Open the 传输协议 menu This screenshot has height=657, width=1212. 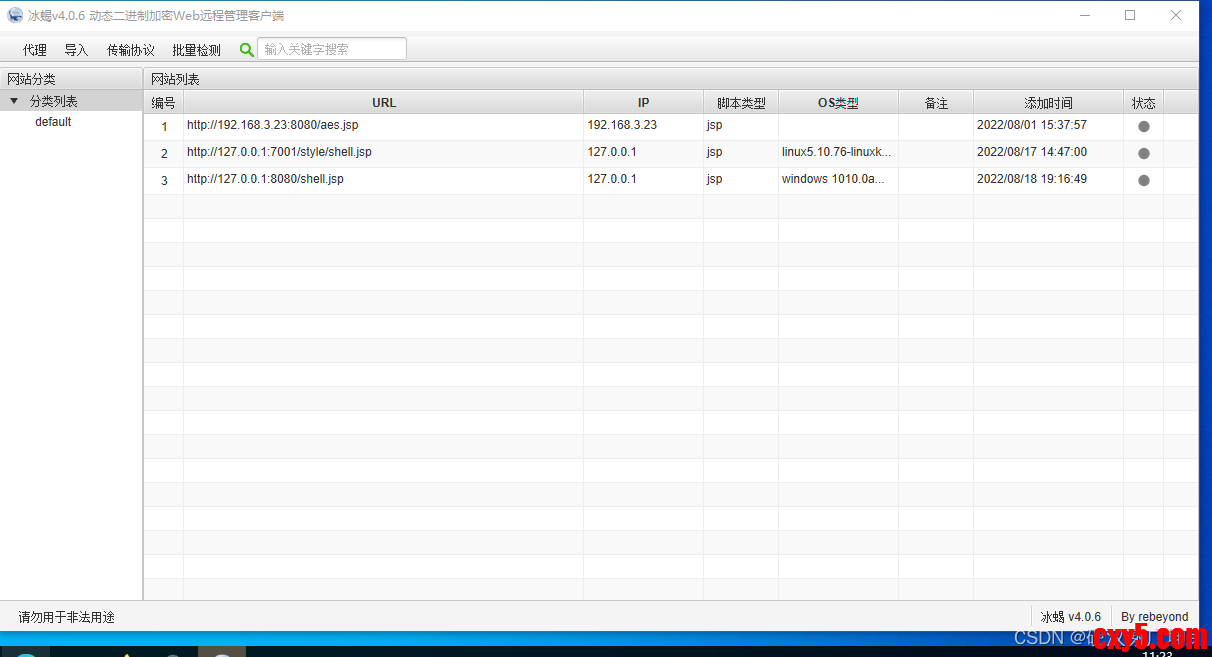click(131, 50)
